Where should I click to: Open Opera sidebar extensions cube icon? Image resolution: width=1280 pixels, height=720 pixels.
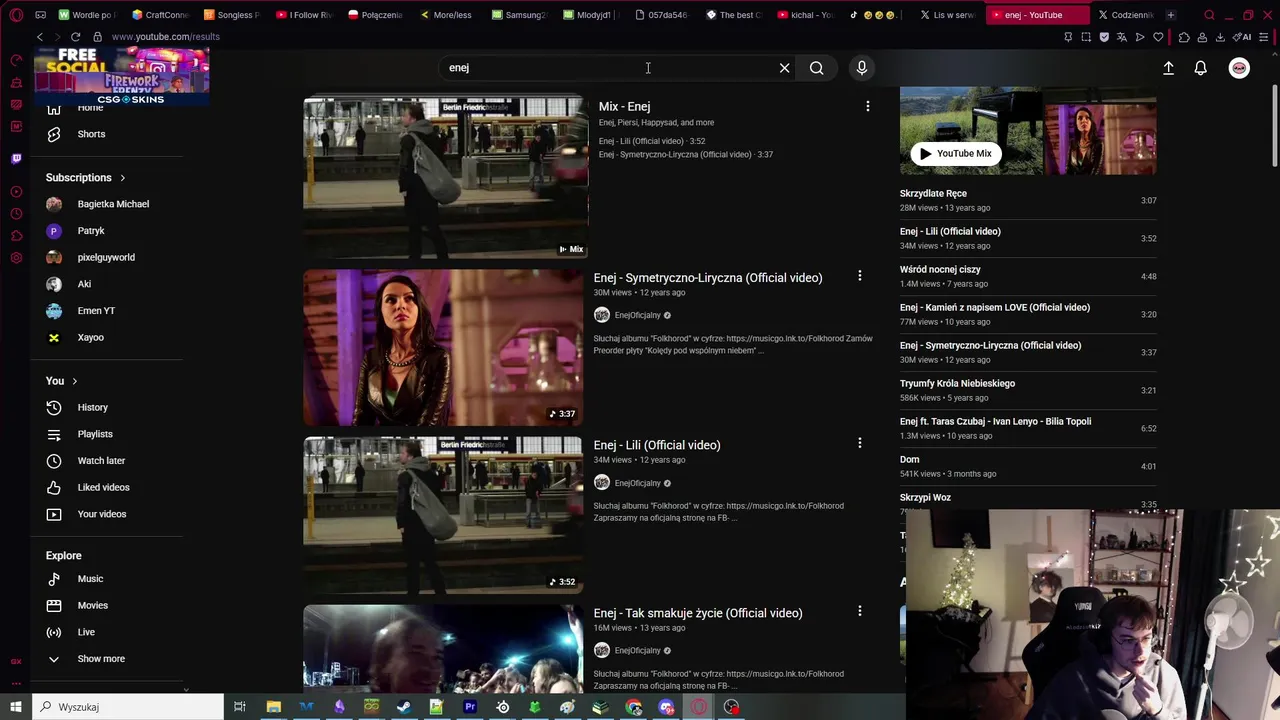point(16,236)
